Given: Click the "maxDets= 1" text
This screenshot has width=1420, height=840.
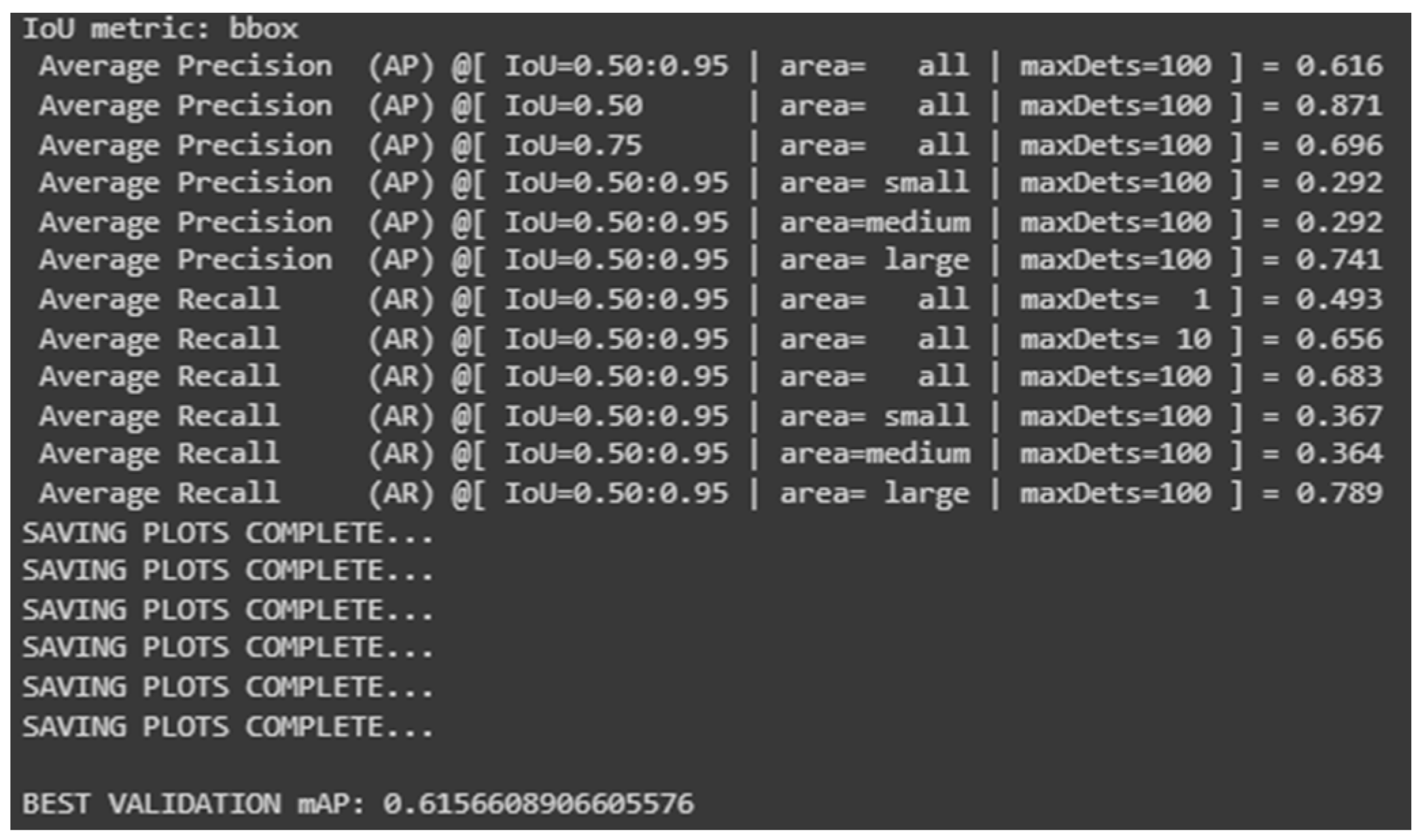Looking at the screenshot, I should pos(1115,299).
